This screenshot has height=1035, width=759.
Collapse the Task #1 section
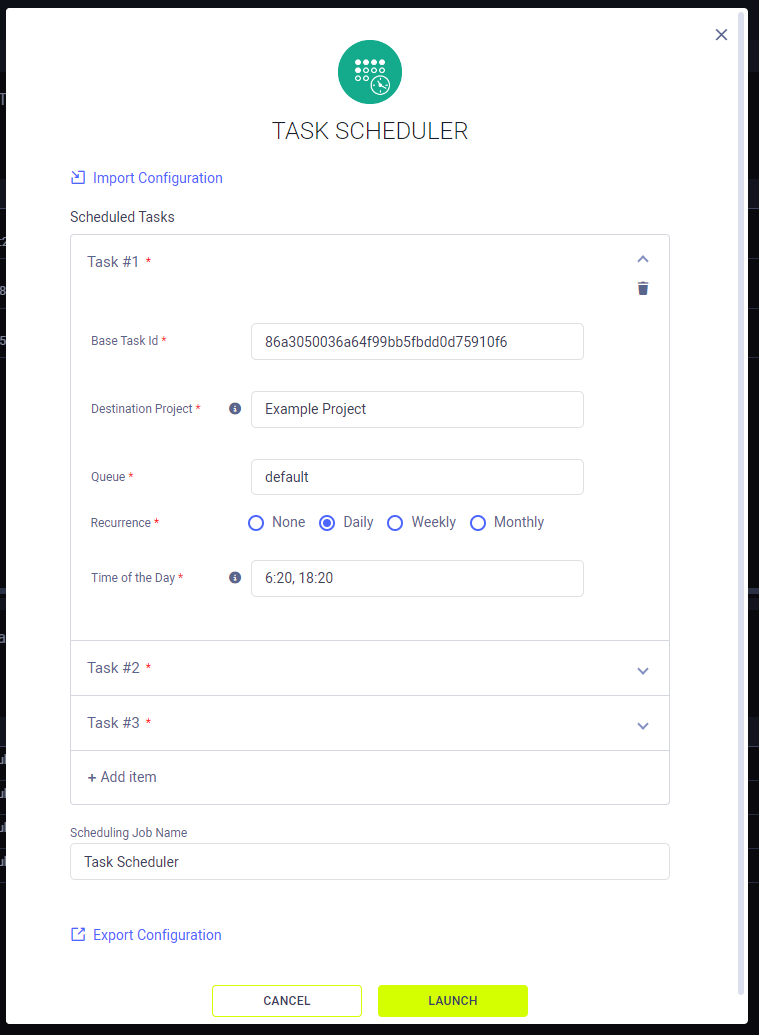click(643, 258)
